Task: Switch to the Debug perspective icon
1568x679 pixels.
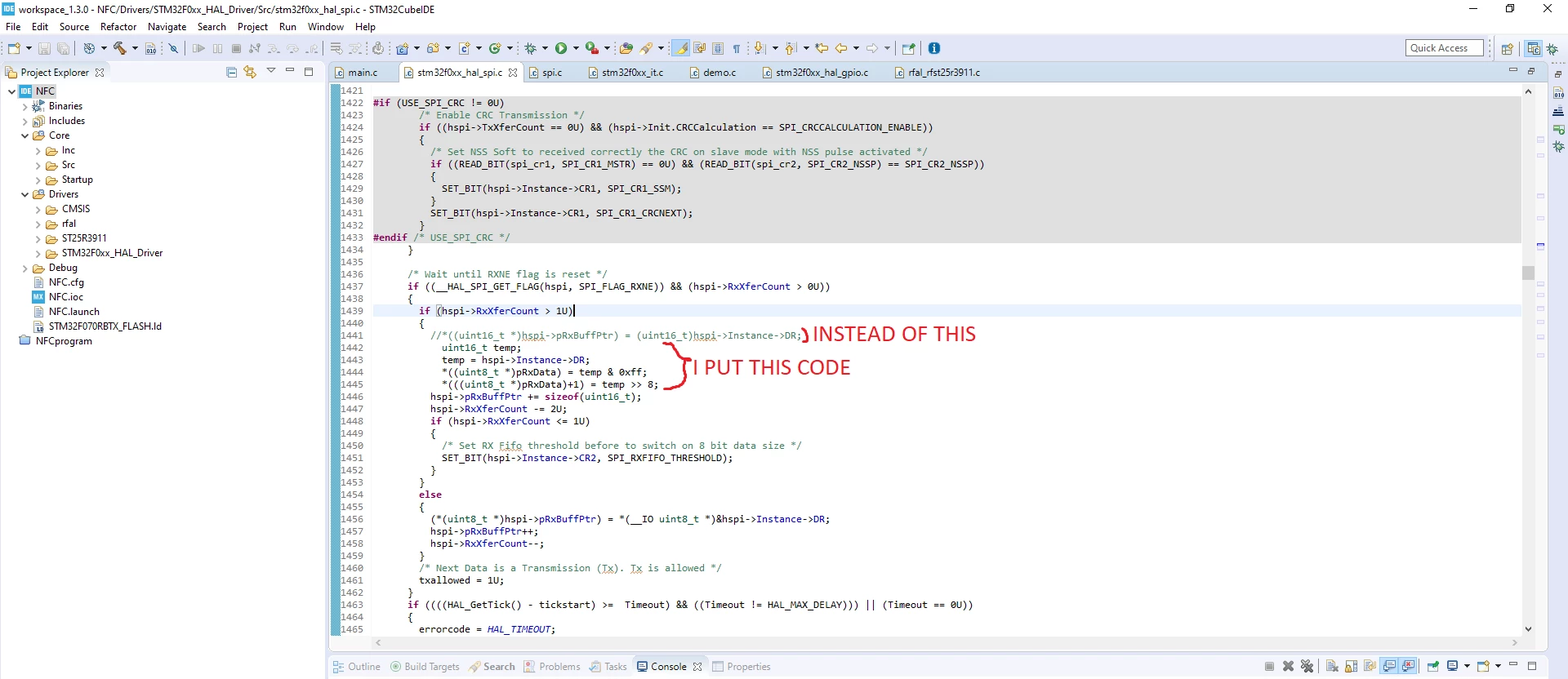Action: [1552, 48]
